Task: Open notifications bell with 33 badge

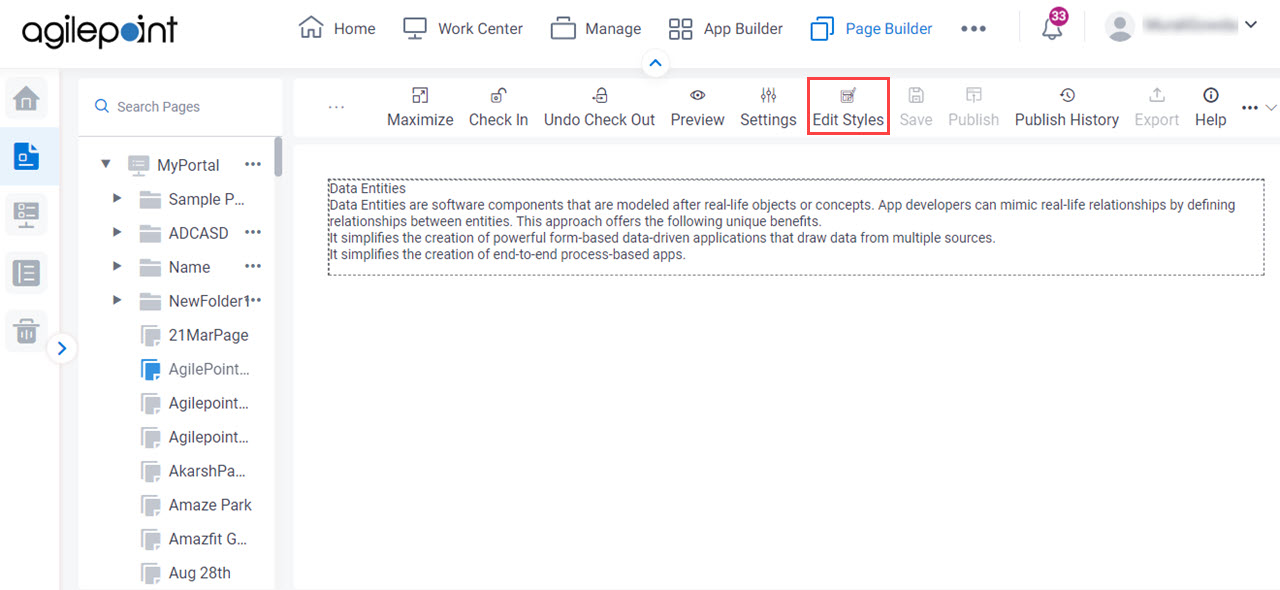Action: pyautogui.click(x=1052, y=26)
